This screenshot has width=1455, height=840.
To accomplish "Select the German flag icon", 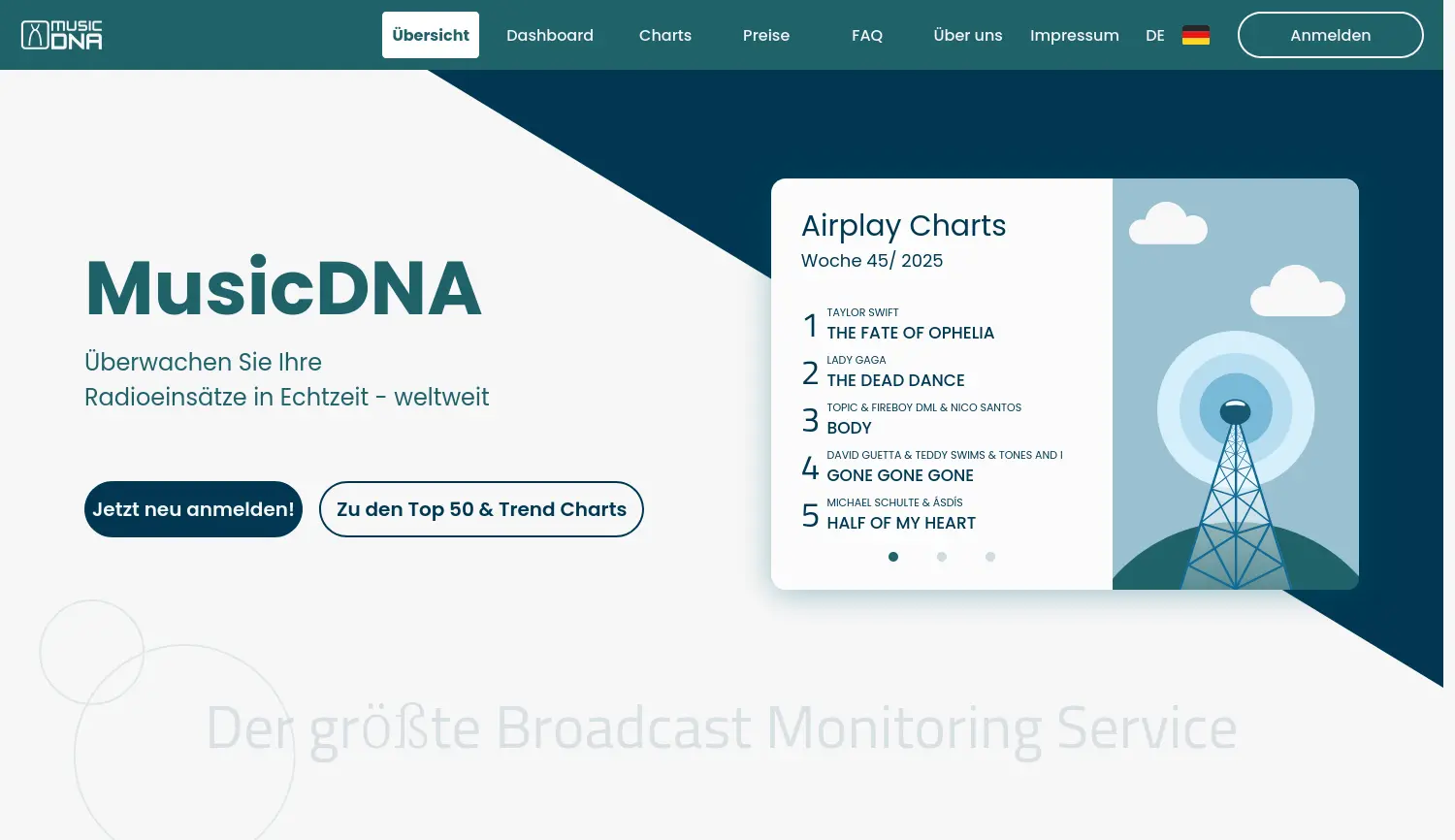I will 1197,34.
